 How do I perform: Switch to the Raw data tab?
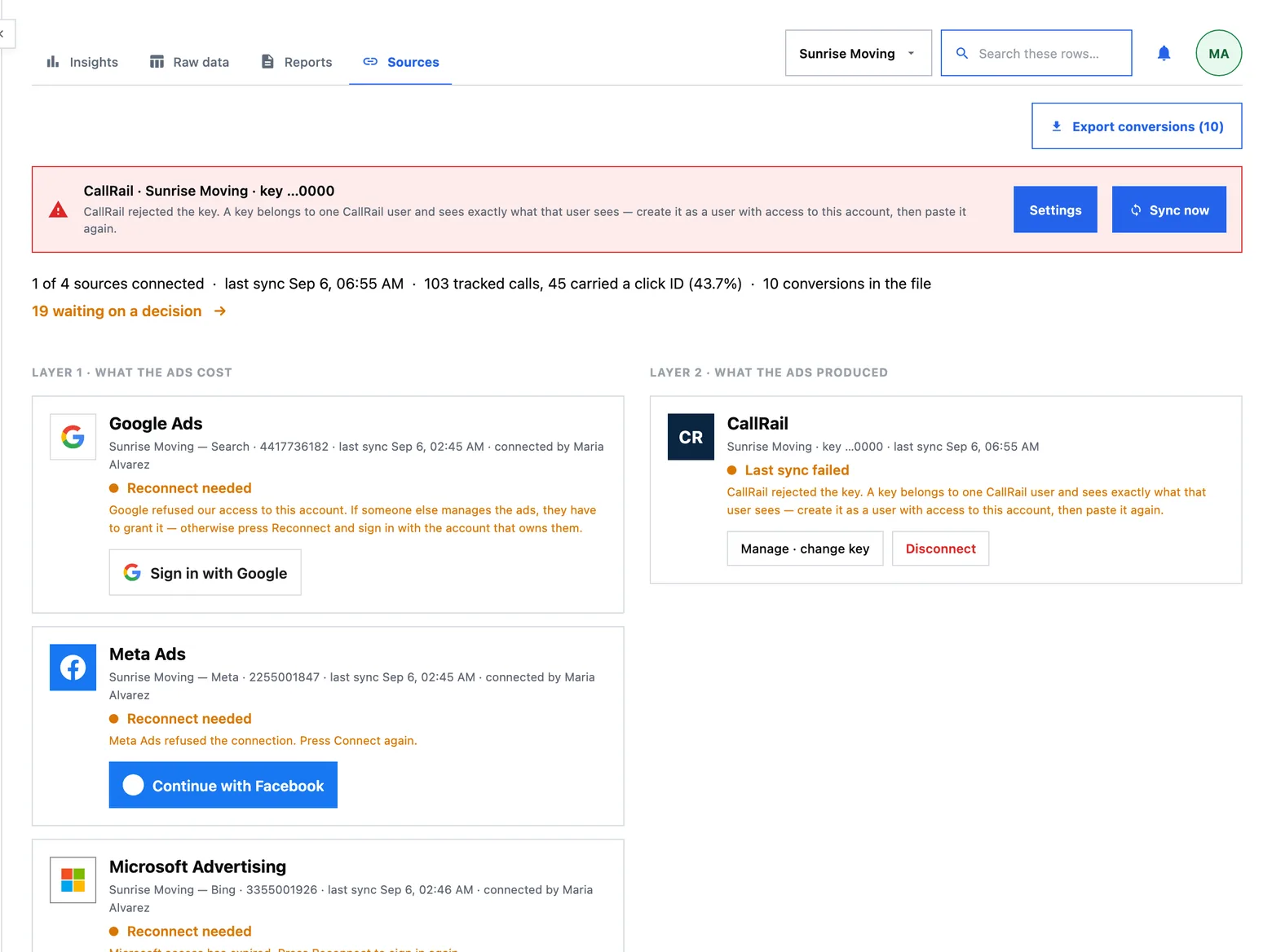click(189, 62)
